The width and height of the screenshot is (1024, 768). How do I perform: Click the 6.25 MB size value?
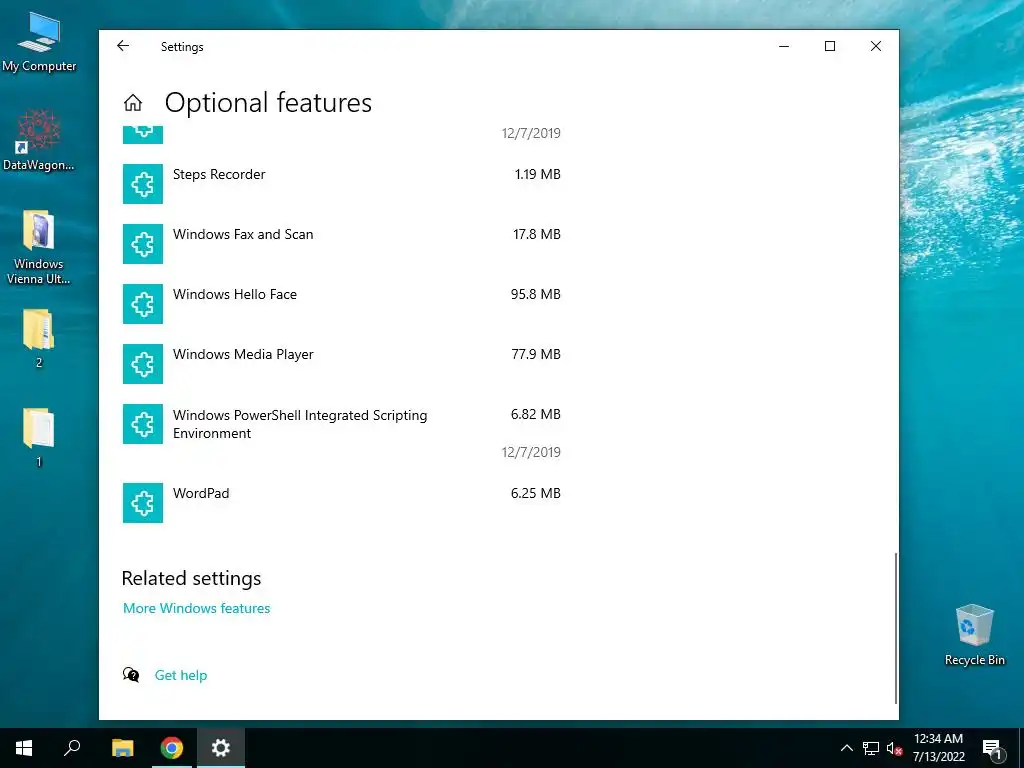(536, 494)
